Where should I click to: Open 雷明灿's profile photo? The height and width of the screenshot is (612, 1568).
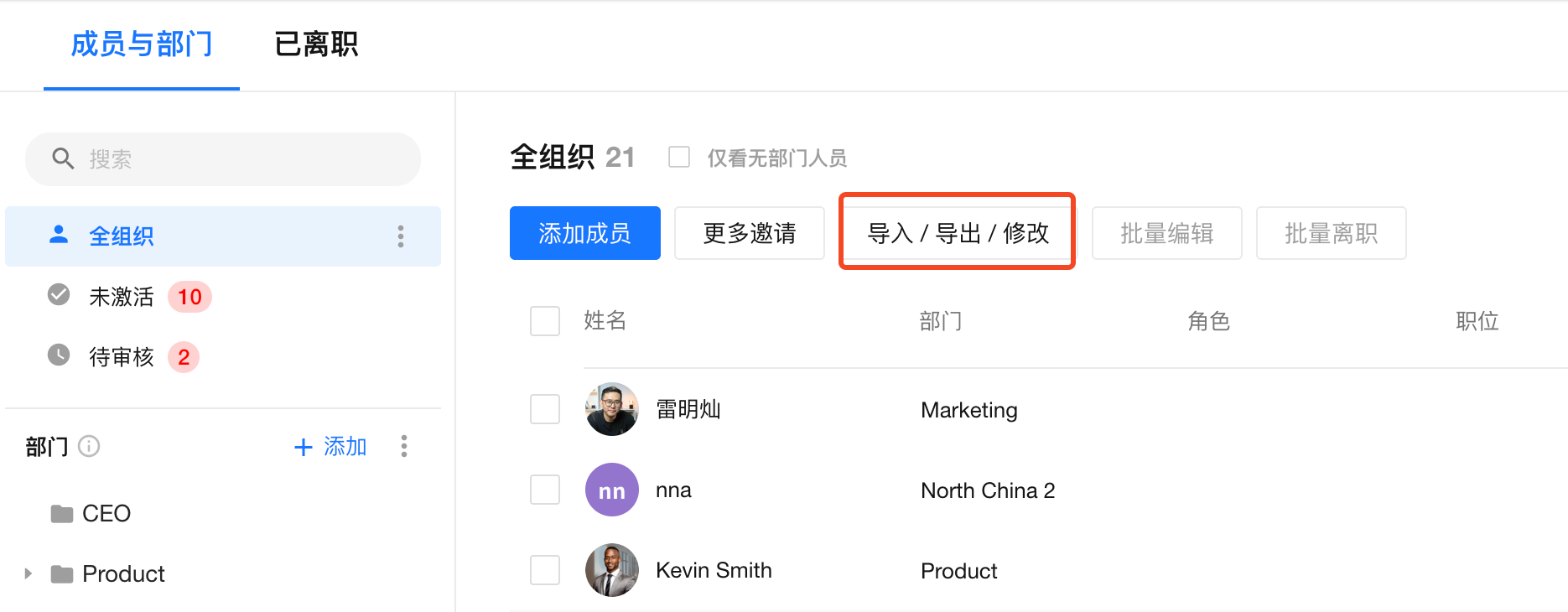click(611, 409)
